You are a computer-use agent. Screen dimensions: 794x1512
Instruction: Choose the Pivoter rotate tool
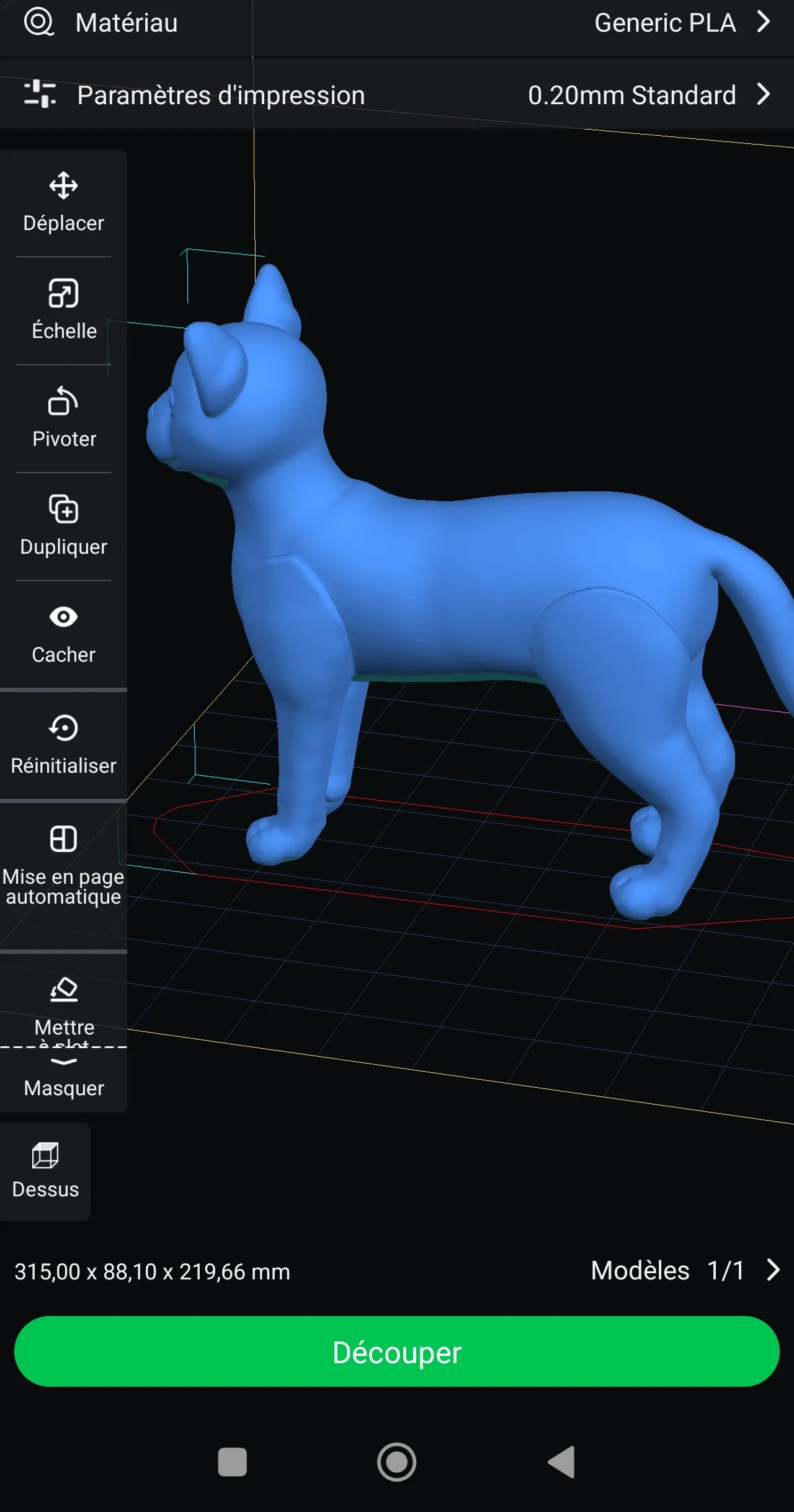pyautogui.click(x=63, y=419)
